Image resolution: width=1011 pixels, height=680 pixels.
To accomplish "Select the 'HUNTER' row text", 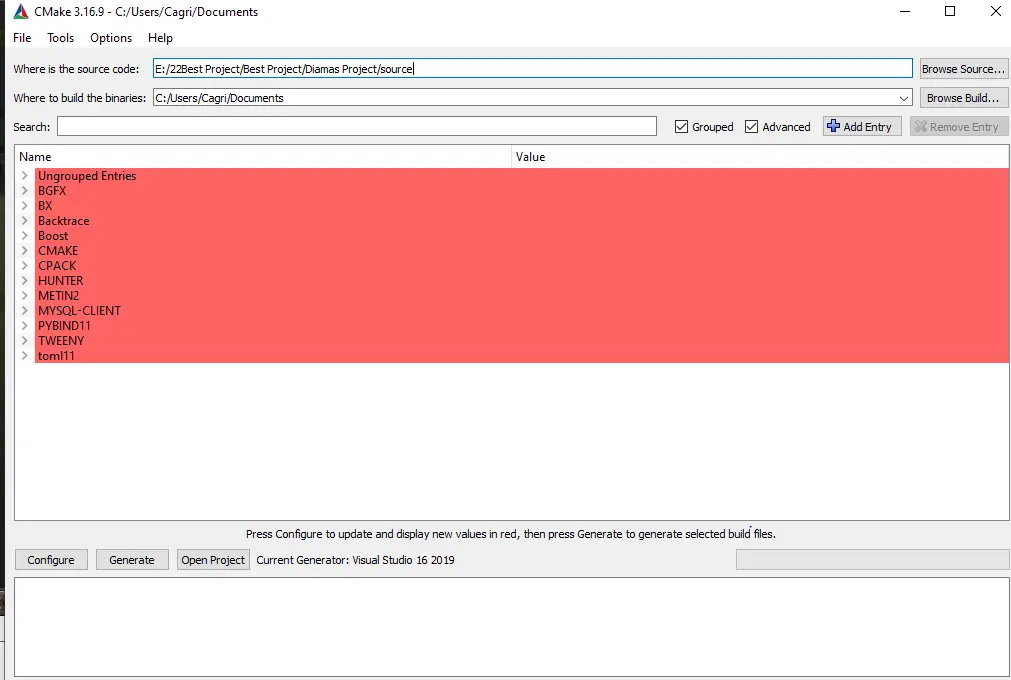I will 61,280.
